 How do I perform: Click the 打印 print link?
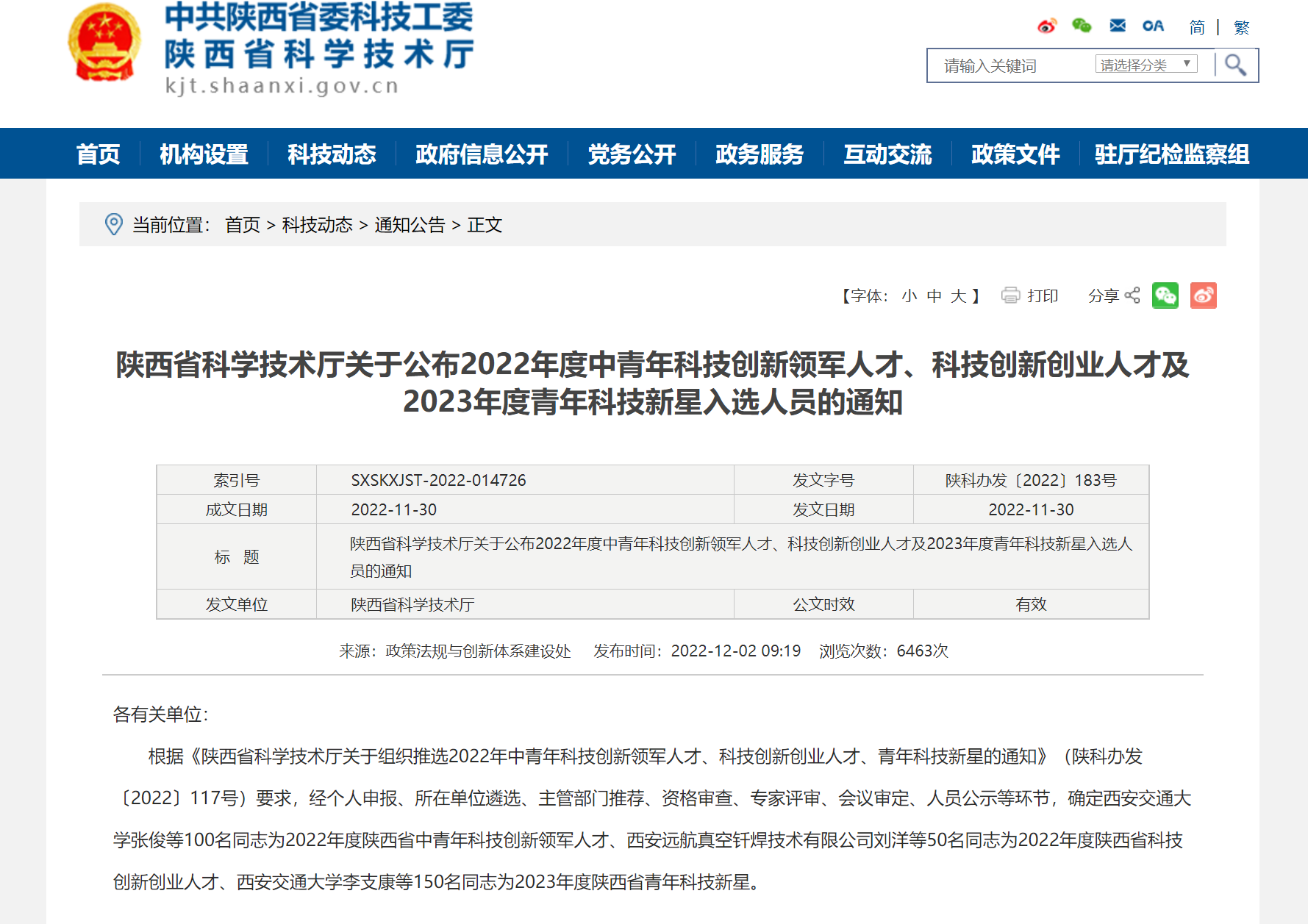[x=1042, y=296]
